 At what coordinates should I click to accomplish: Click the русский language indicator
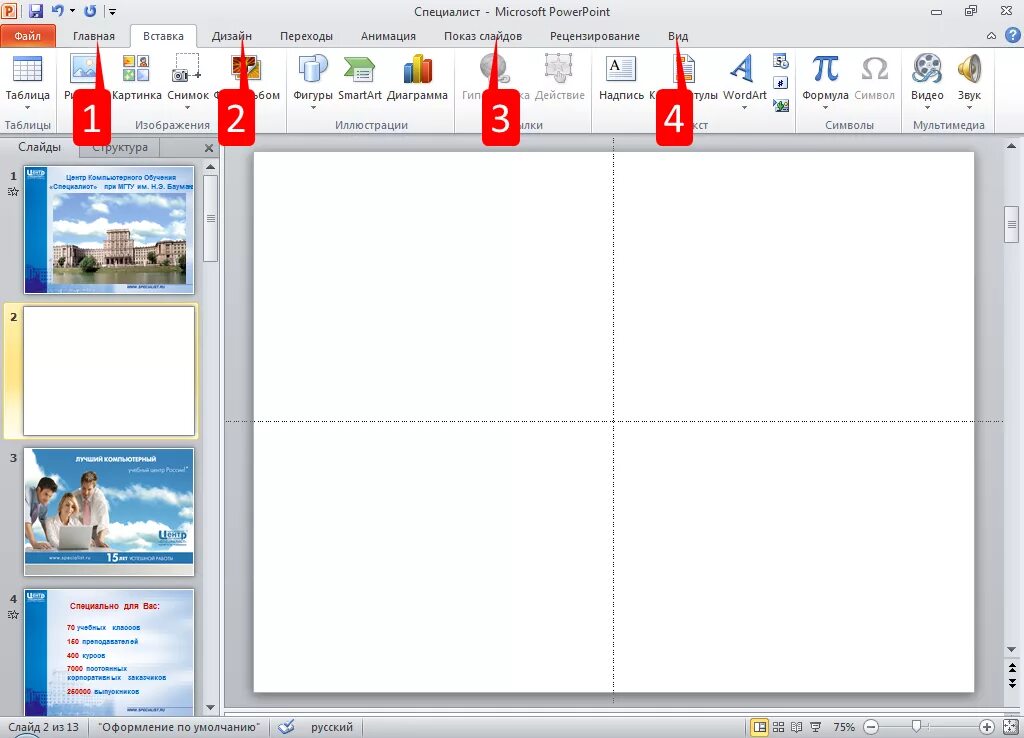[331, 726]
